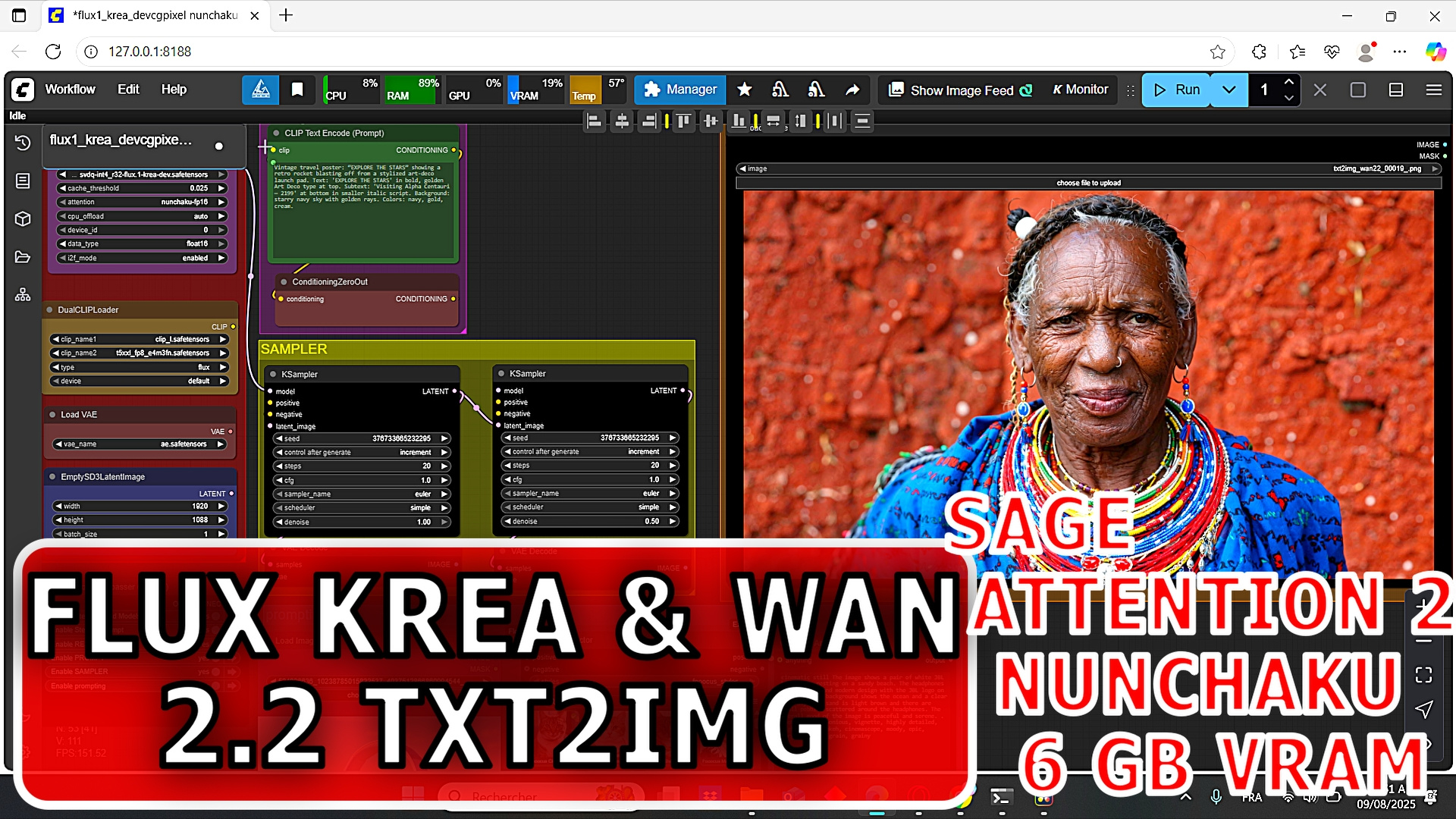Open the node library sidebar panel
Image resolution: width=1456 pixels, height=819 pixels.
tap(23, 180)
